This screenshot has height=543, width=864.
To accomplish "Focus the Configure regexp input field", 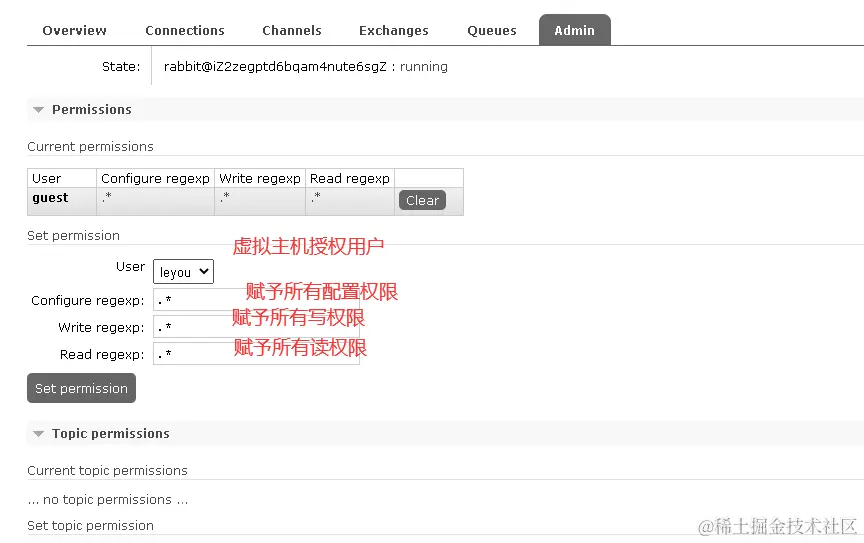I will click(256, 300).
